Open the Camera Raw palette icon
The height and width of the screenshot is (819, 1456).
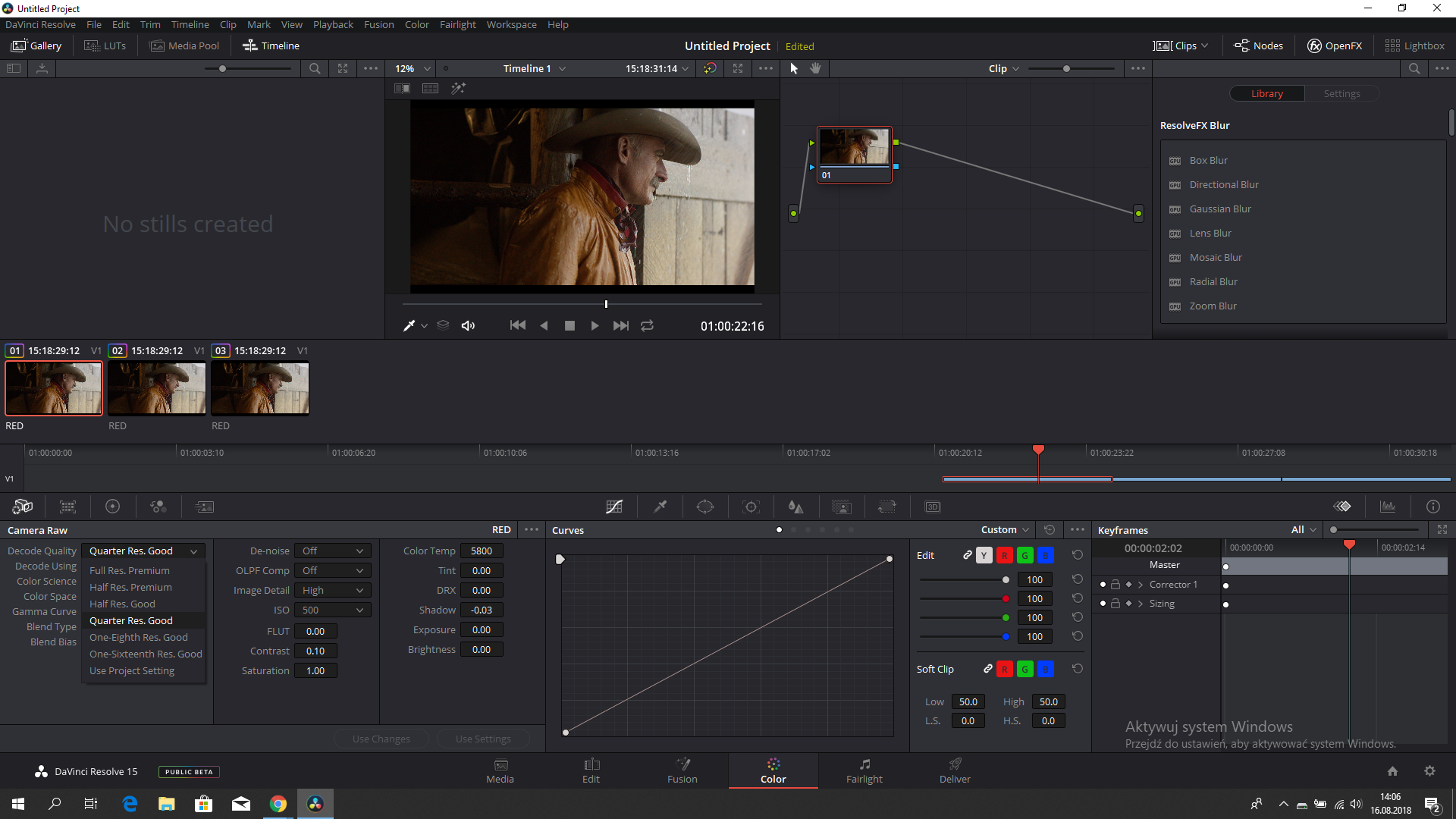pos(23,507)
